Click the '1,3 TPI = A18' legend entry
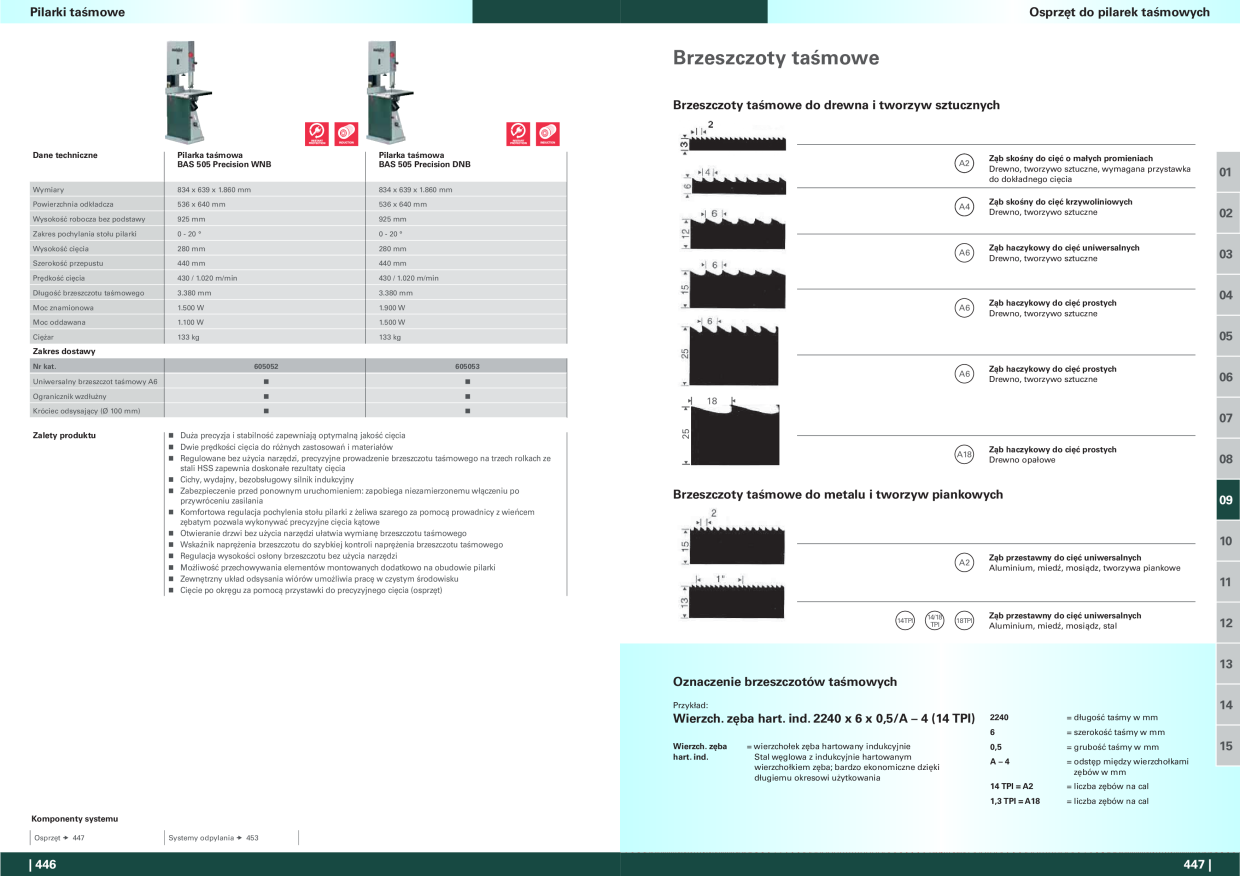 [x=1015, y=801]
